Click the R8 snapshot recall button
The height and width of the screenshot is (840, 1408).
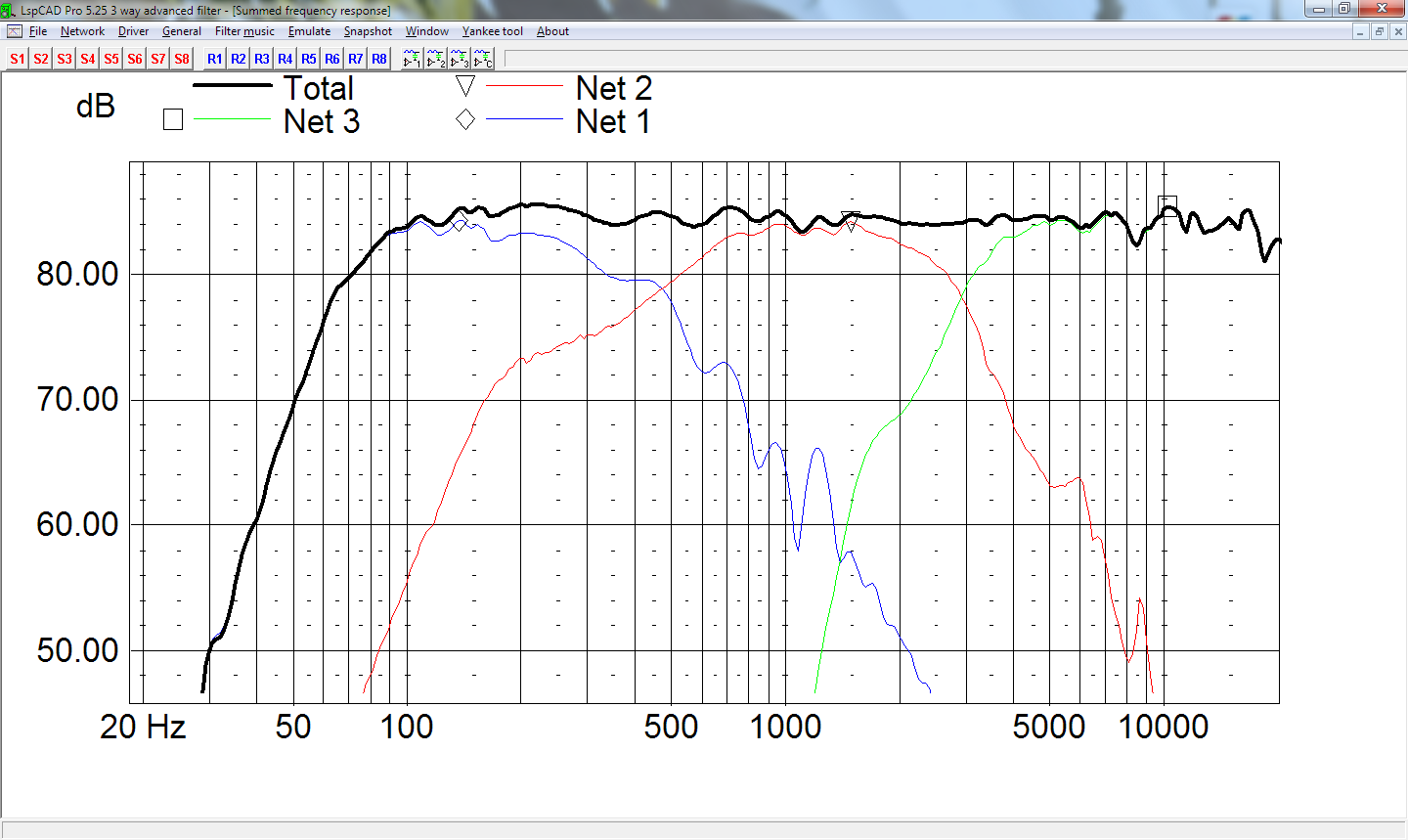coord(379,59)
